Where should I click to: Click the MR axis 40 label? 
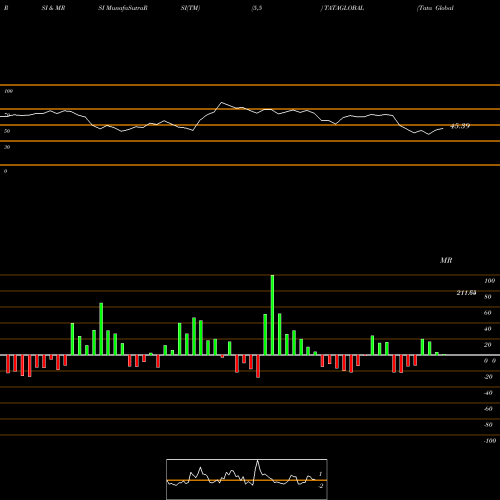tap(488, 329)
